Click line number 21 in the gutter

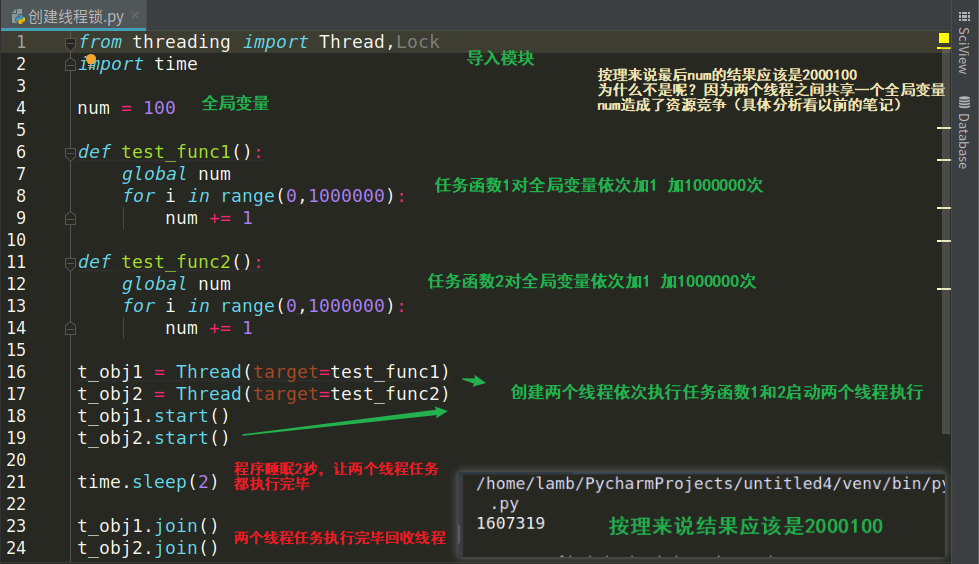click(x=16, y=482)
